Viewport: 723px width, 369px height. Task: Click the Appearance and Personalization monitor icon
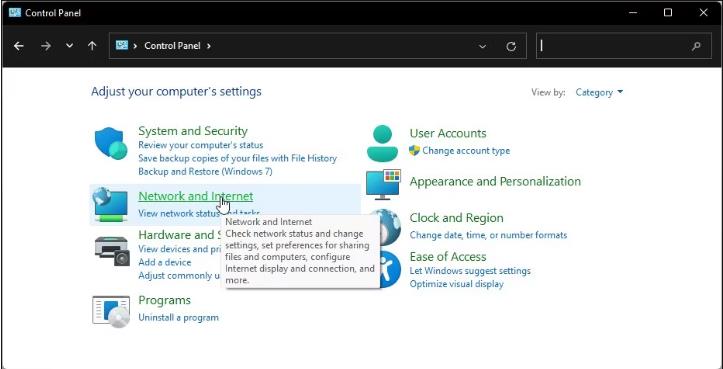click(x=383, y=184)
